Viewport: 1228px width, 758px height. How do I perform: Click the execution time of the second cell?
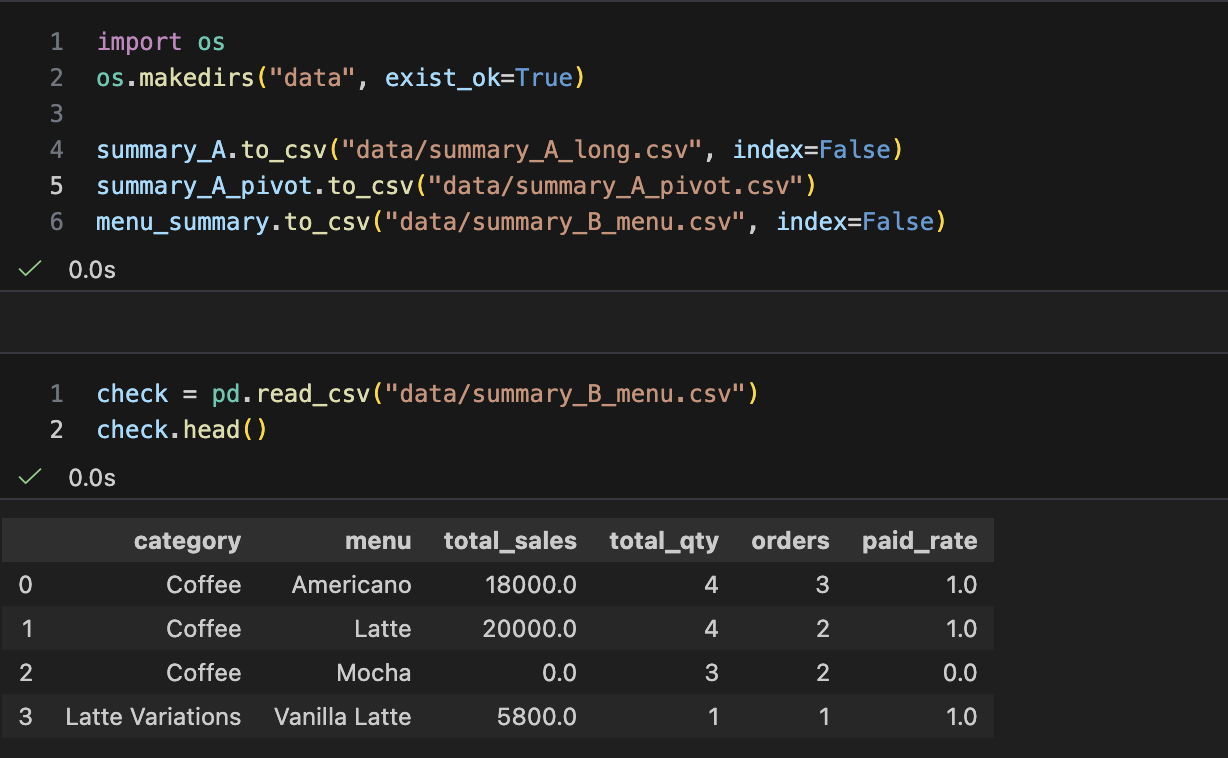tap(92, 477)
